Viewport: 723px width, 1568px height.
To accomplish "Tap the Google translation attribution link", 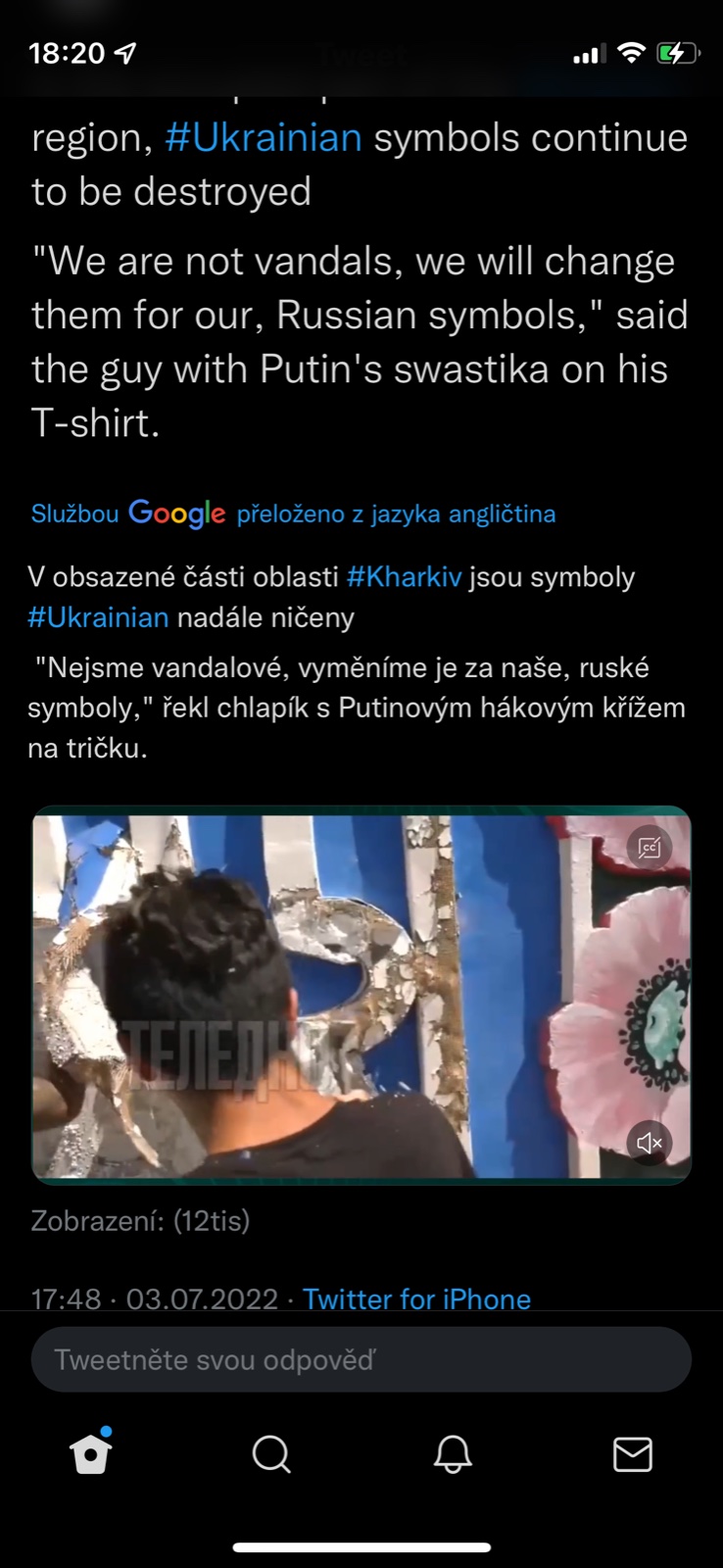I will click(293, 513).
